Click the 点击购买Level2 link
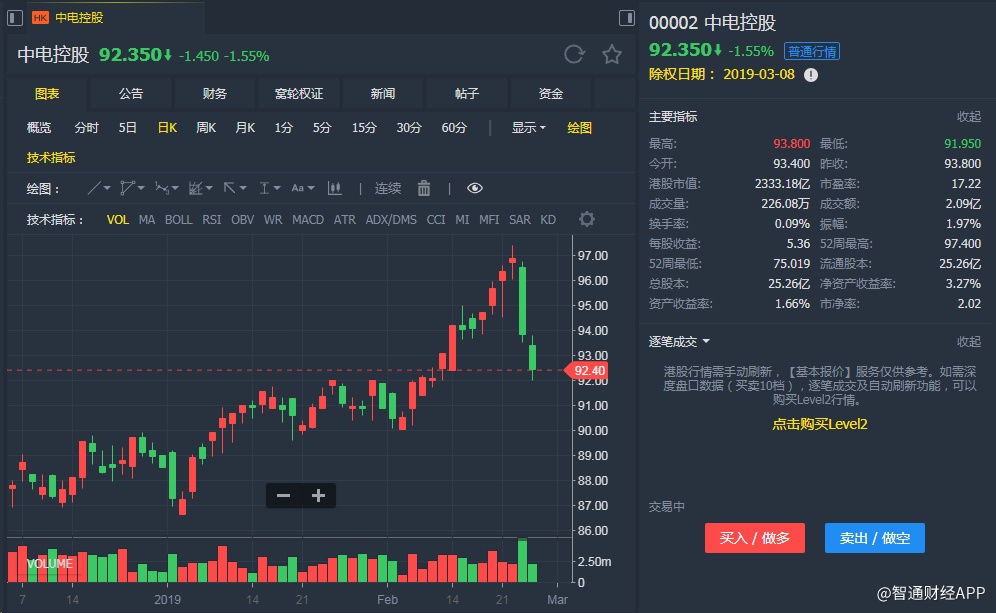The height and width of the screenshot is (613, 996). [x=819, y=424]
